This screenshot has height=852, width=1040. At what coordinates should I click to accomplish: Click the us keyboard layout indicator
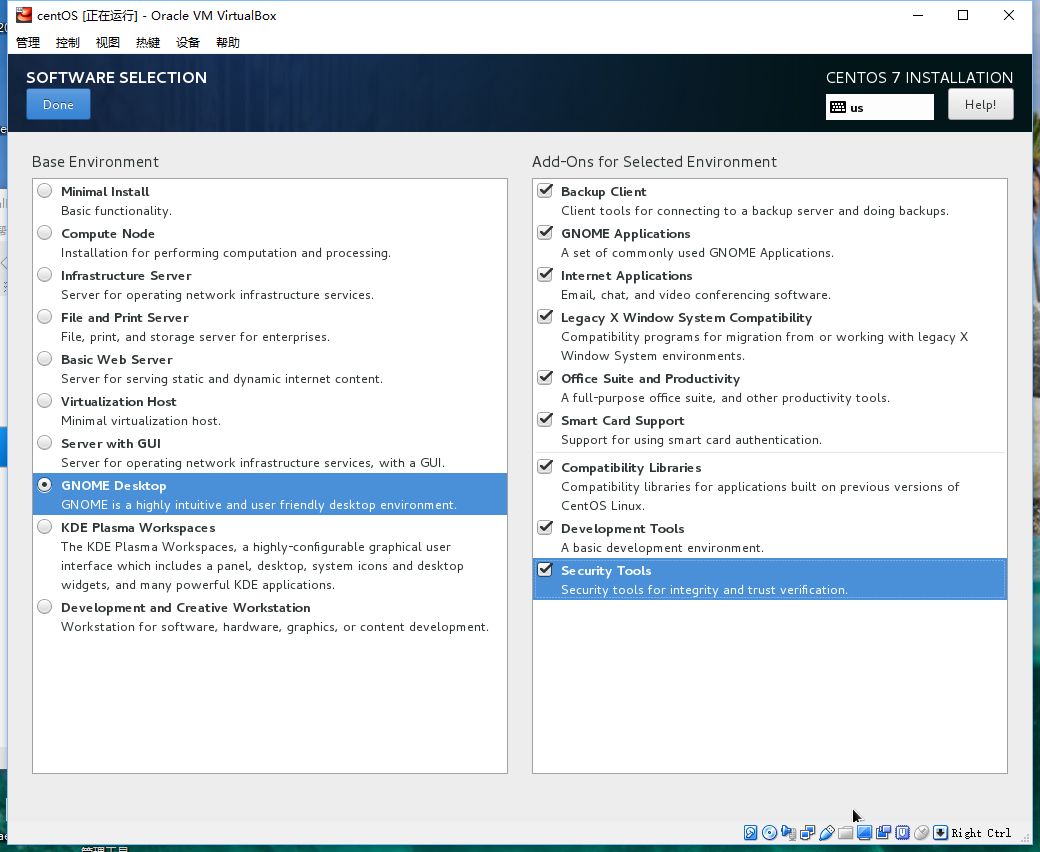879,107
